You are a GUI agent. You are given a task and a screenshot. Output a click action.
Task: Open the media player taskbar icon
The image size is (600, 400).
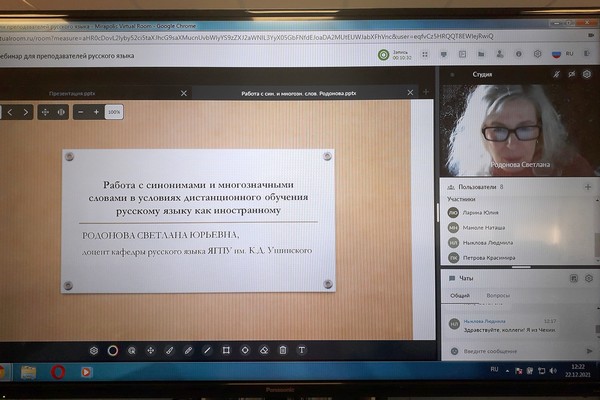pyautogui.click(x=86, y=372)
